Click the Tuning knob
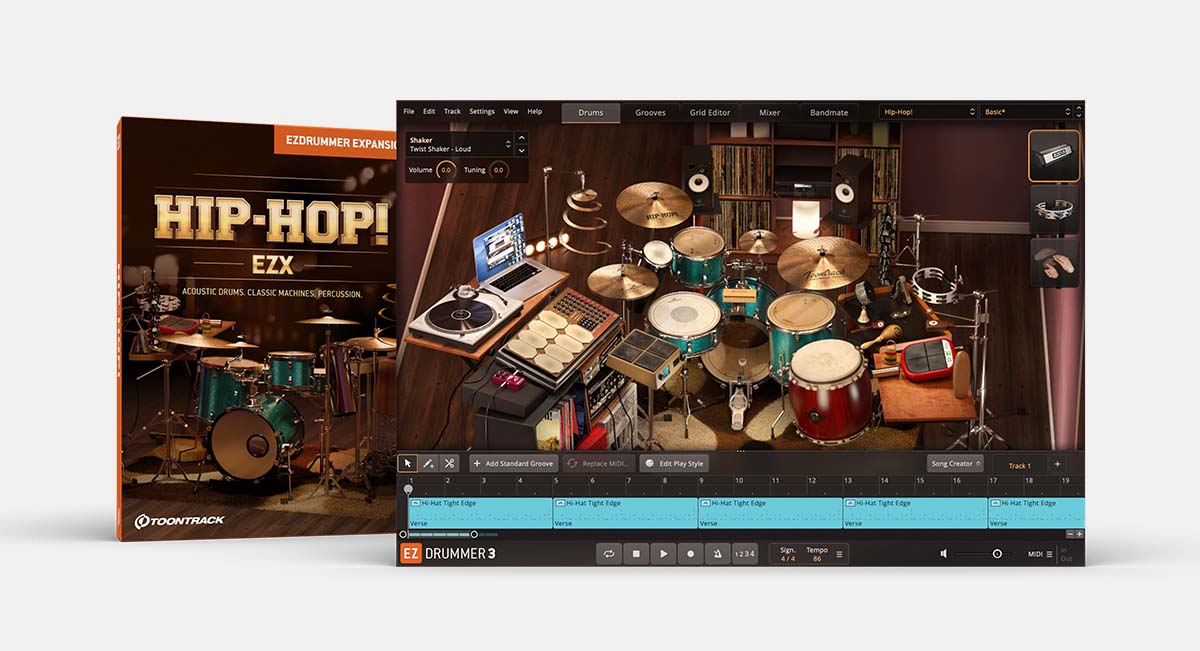 point(498,170)
